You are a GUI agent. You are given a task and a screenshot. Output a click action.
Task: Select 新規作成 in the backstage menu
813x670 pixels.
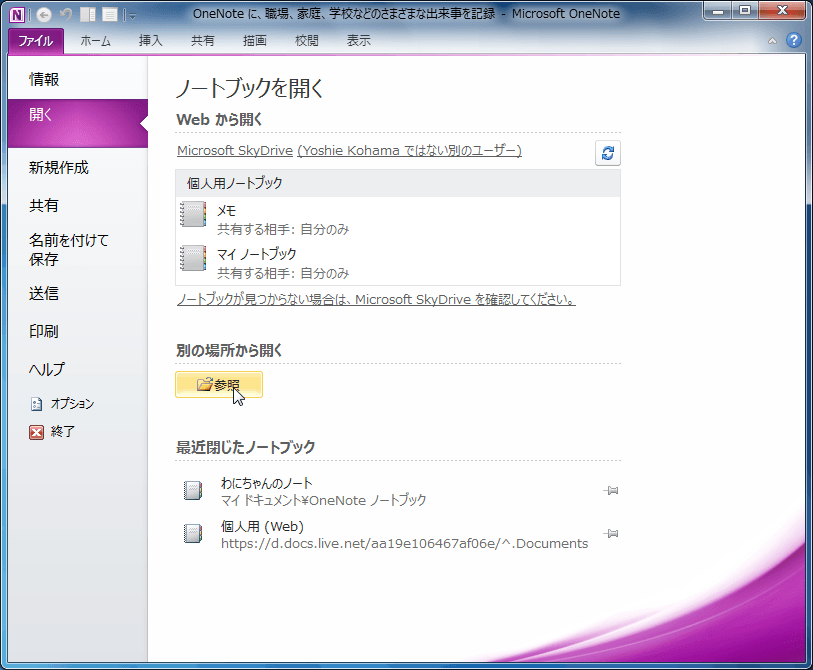78,168
